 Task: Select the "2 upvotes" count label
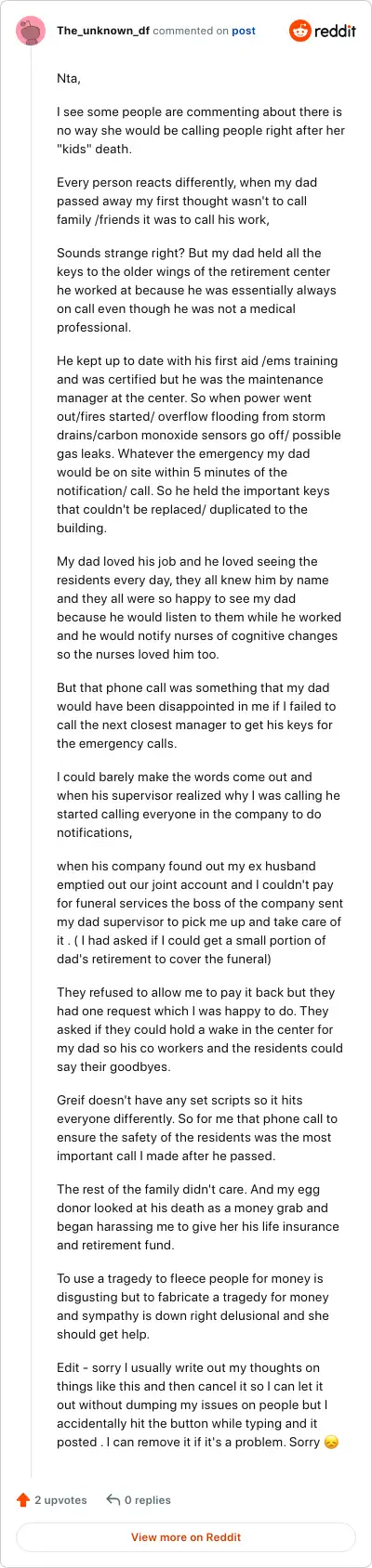(x=60, y=1499)
